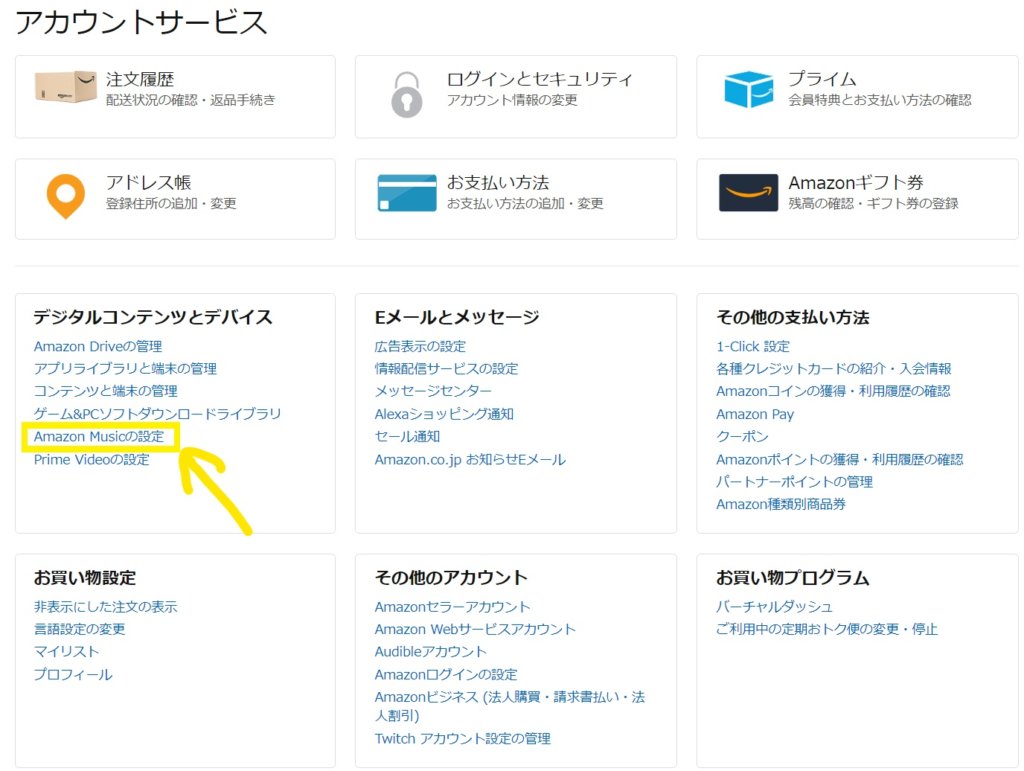Click 配送状況の確認・返品手続き subtitle text
This screenshot has width=1024, height=771.
coord(191,100)
